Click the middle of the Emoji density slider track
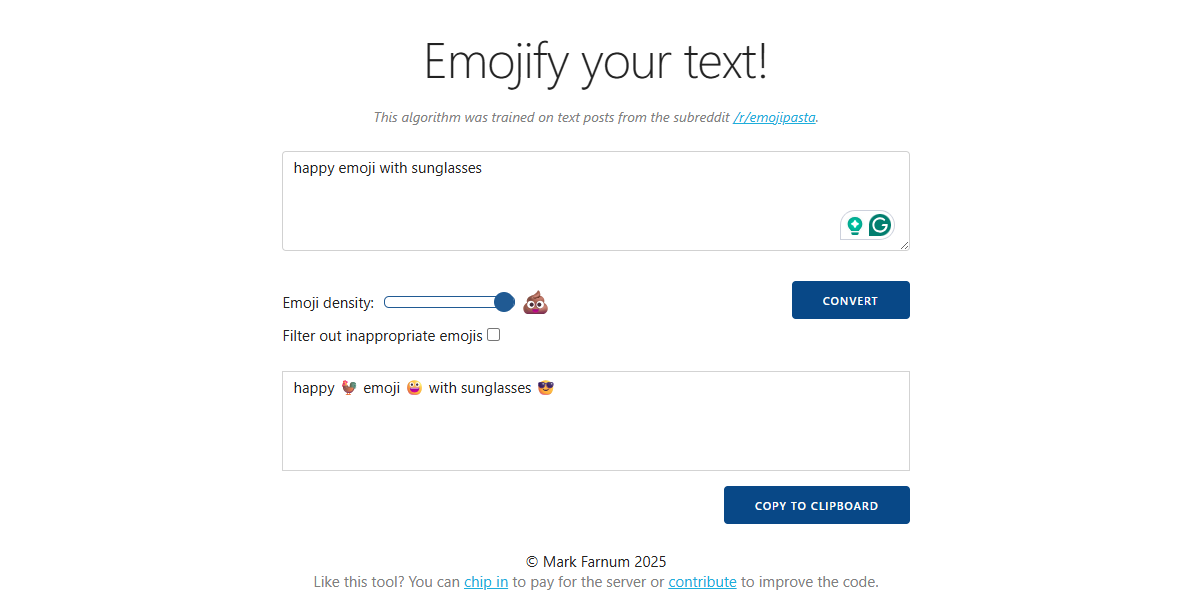This screenshot has width=1203, height=591. pos(449,301)
